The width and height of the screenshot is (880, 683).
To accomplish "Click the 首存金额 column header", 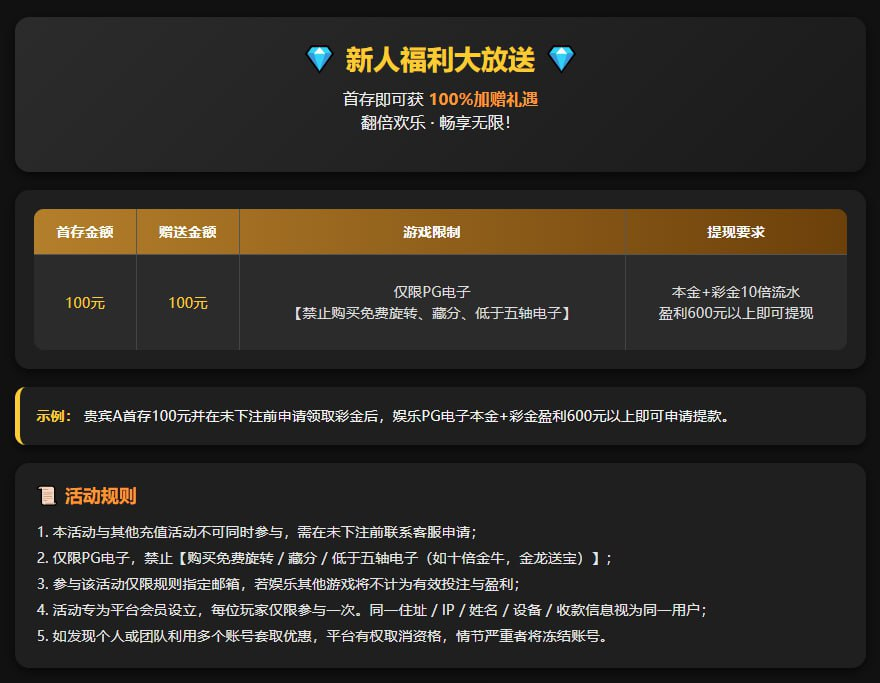I will (x=85, y=232).
